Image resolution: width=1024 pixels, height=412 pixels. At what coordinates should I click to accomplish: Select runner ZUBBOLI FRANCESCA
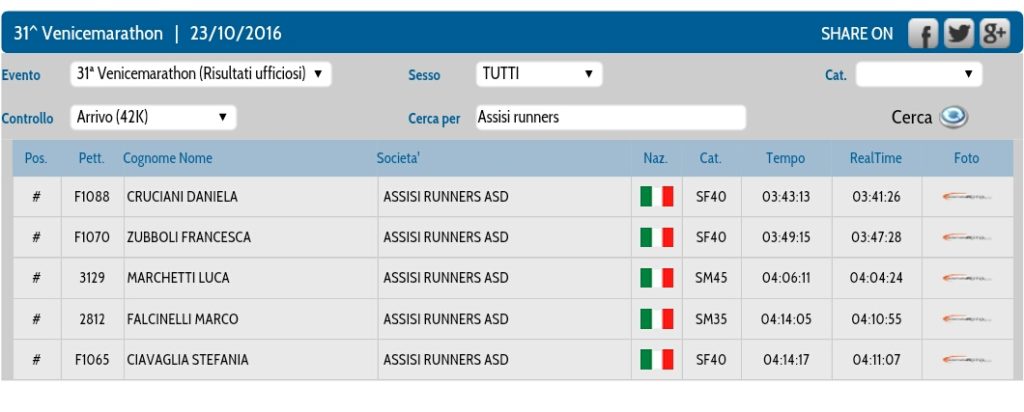click(189, 237)
